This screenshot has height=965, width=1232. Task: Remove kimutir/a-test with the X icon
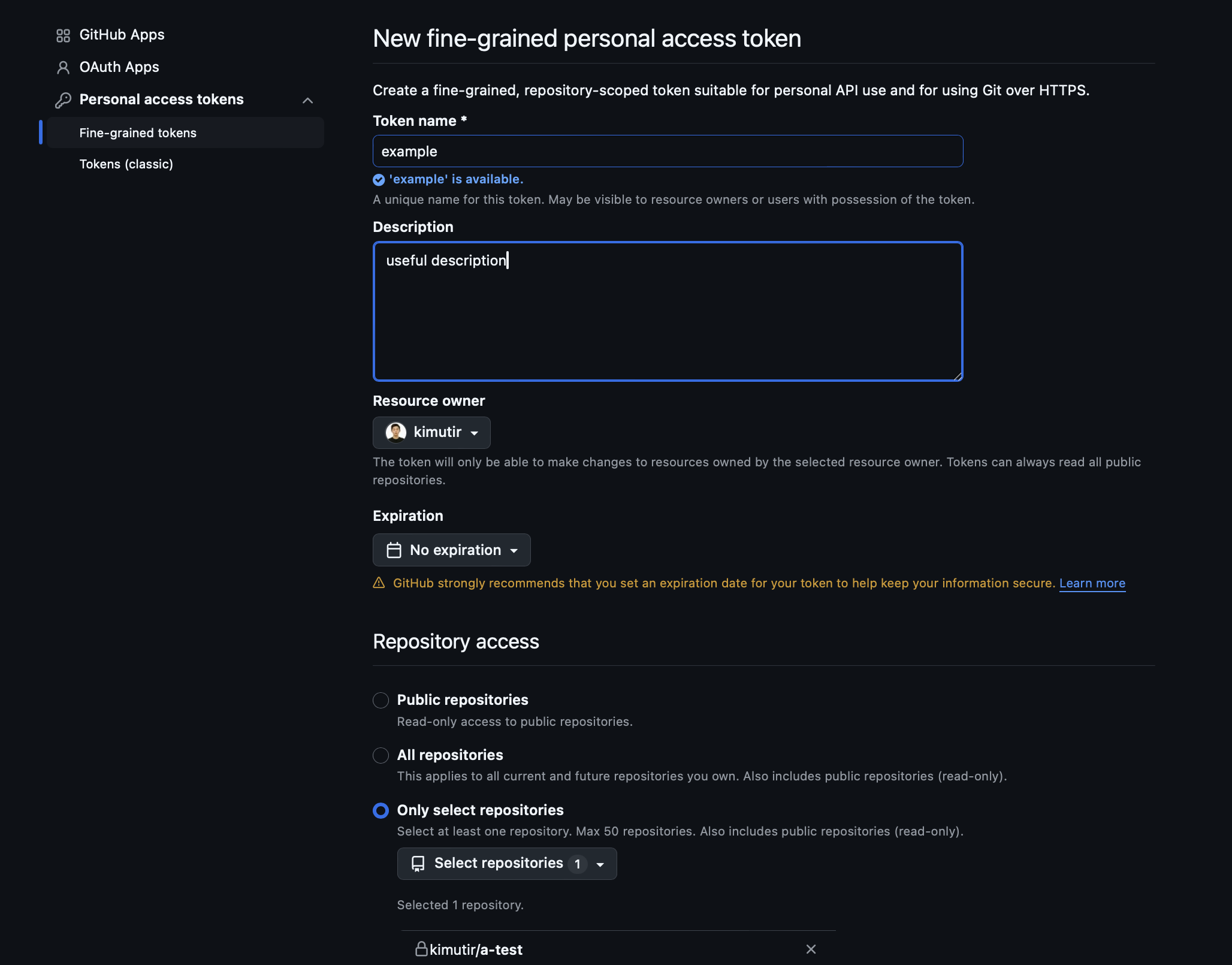pos(811,949)
